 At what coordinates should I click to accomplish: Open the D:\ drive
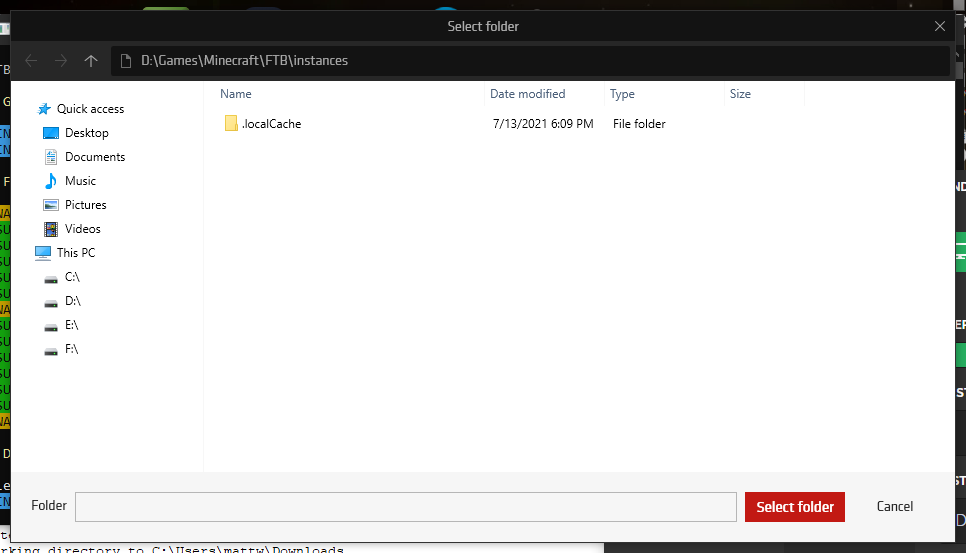73,301
